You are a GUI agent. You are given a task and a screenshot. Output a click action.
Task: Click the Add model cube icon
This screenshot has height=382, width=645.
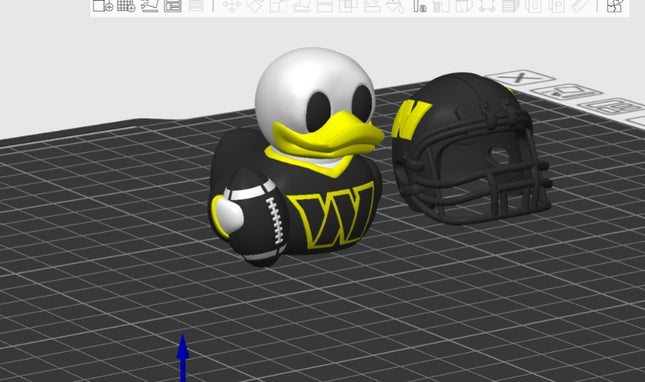(x=102, y=6)
